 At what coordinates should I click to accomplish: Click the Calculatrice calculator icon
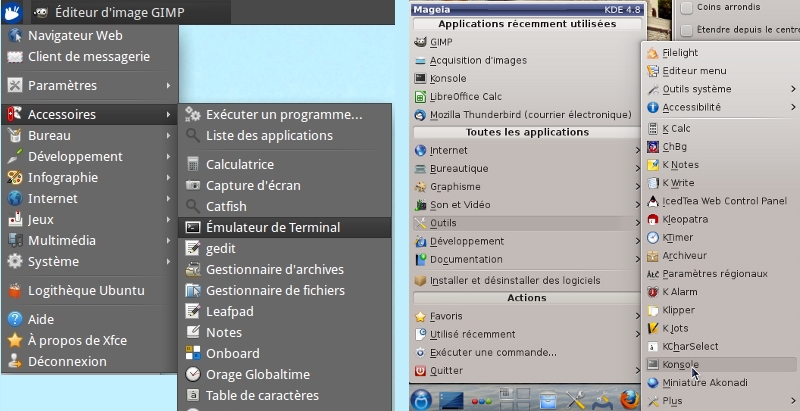point(193,164)
